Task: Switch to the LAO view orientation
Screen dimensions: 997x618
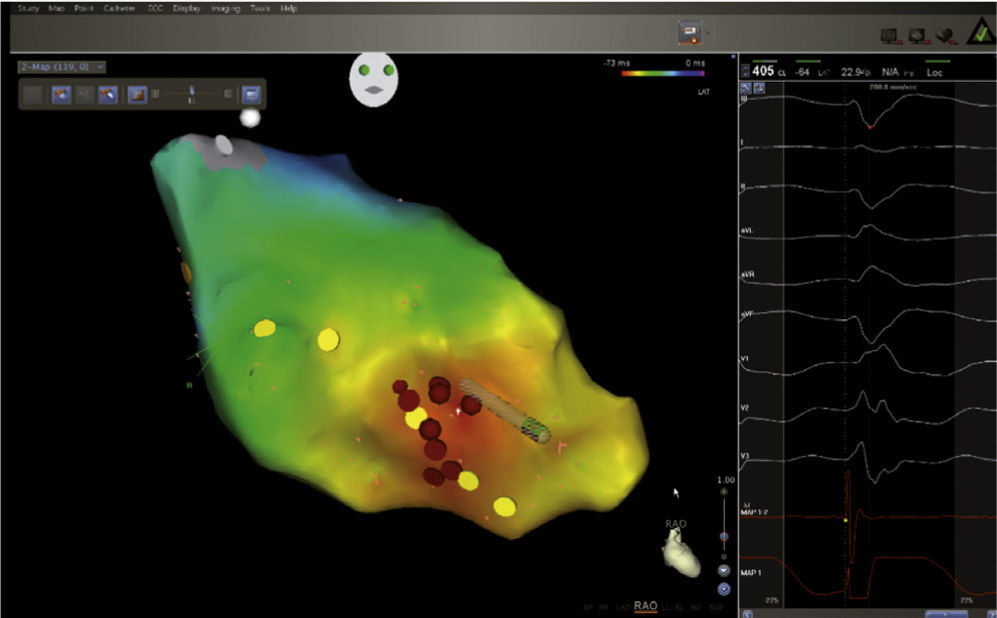Action: tap(621, 606)
